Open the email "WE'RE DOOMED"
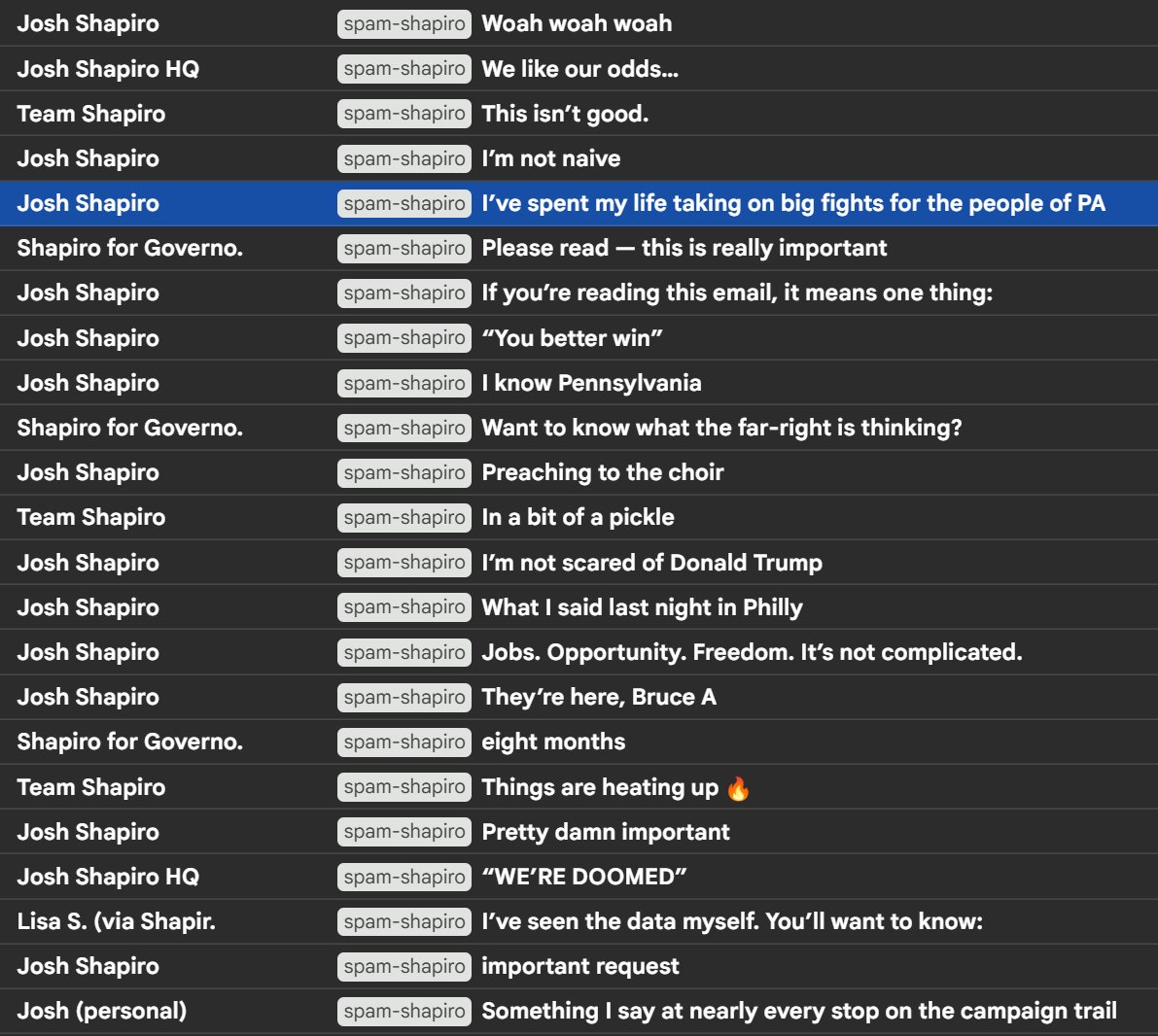1158x1036 pixels. [584, 877]
